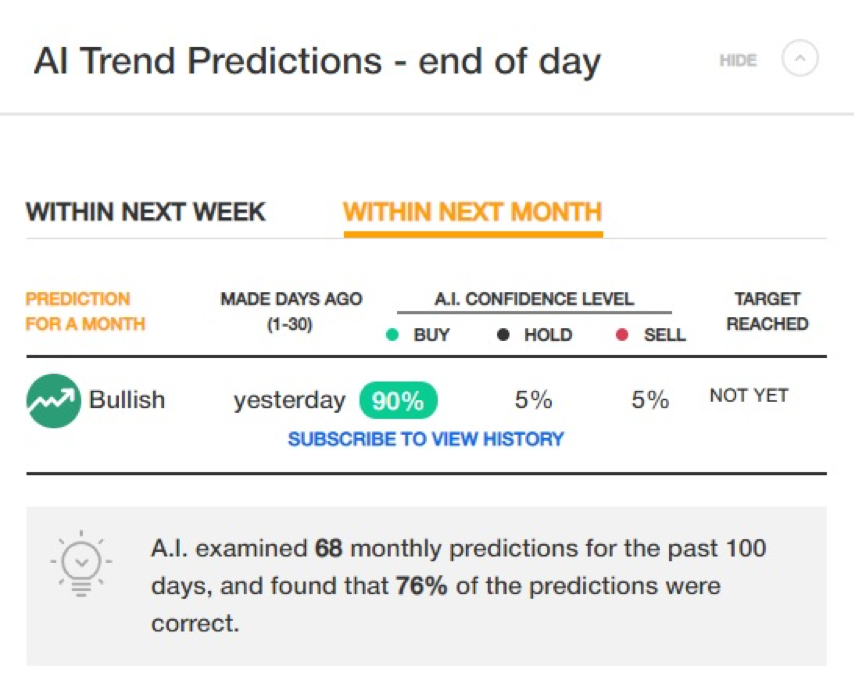Image resolution: width=854 pixels, height=689 pixels.
Task: Click the 90% buy confidence badge
Action: (x=398, y=401)
